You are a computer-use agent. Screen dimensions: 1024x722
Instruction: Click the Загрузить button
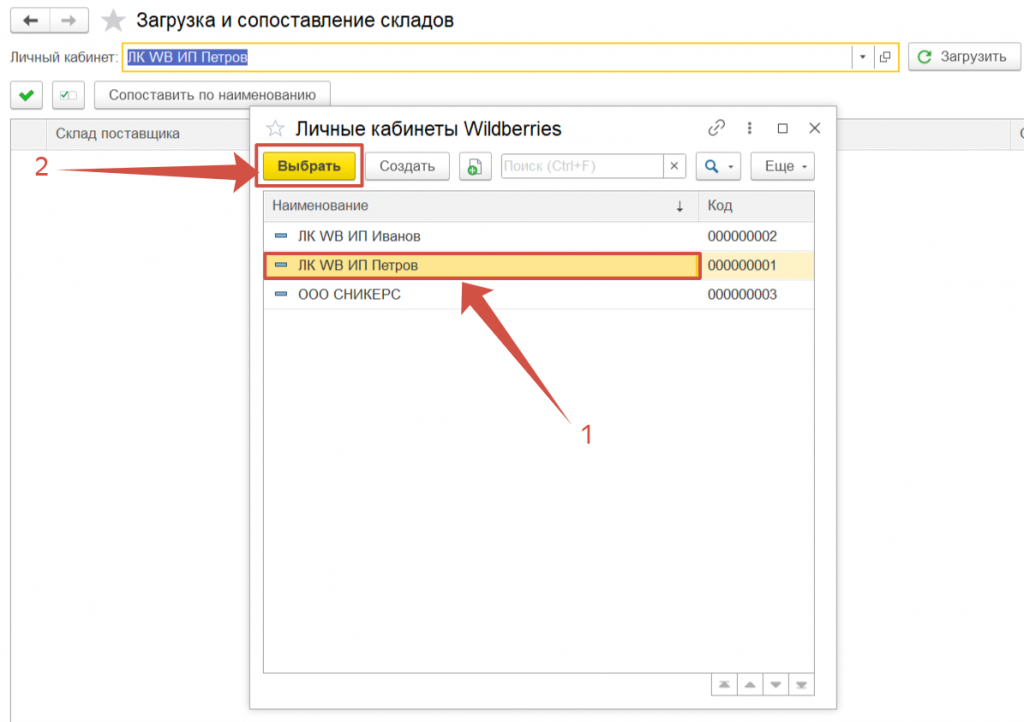(x=962, y=57)
